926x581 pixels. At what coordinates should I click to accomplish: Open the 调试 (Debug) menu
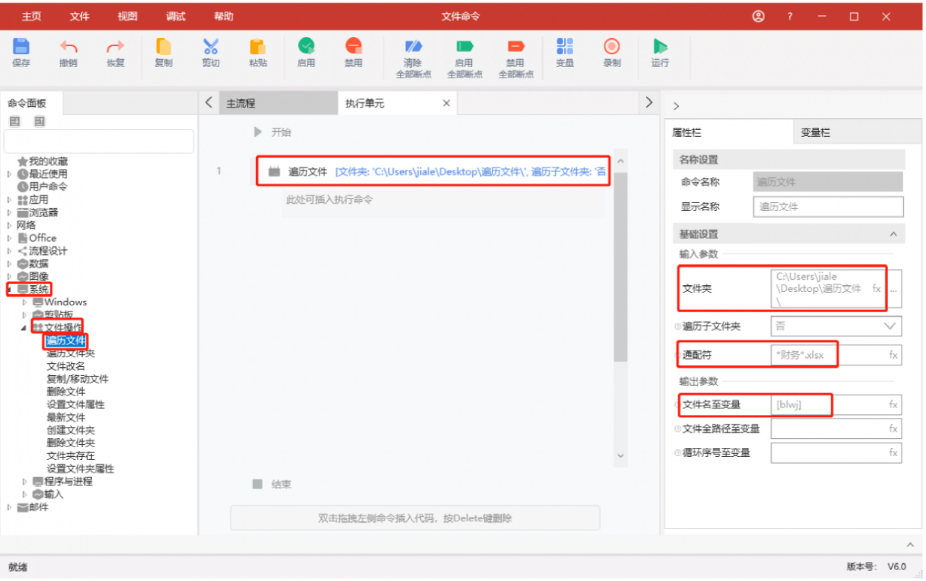click(x=176, y=16)
